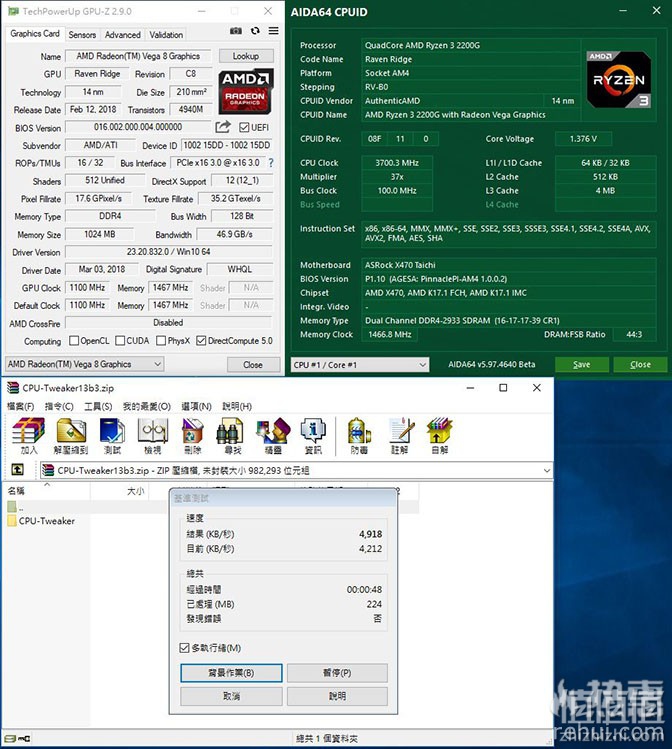This screenshot has height=749, width=672.
Task: Open the Tools (S) menu in WinRAR
Action: coord(98,407)
